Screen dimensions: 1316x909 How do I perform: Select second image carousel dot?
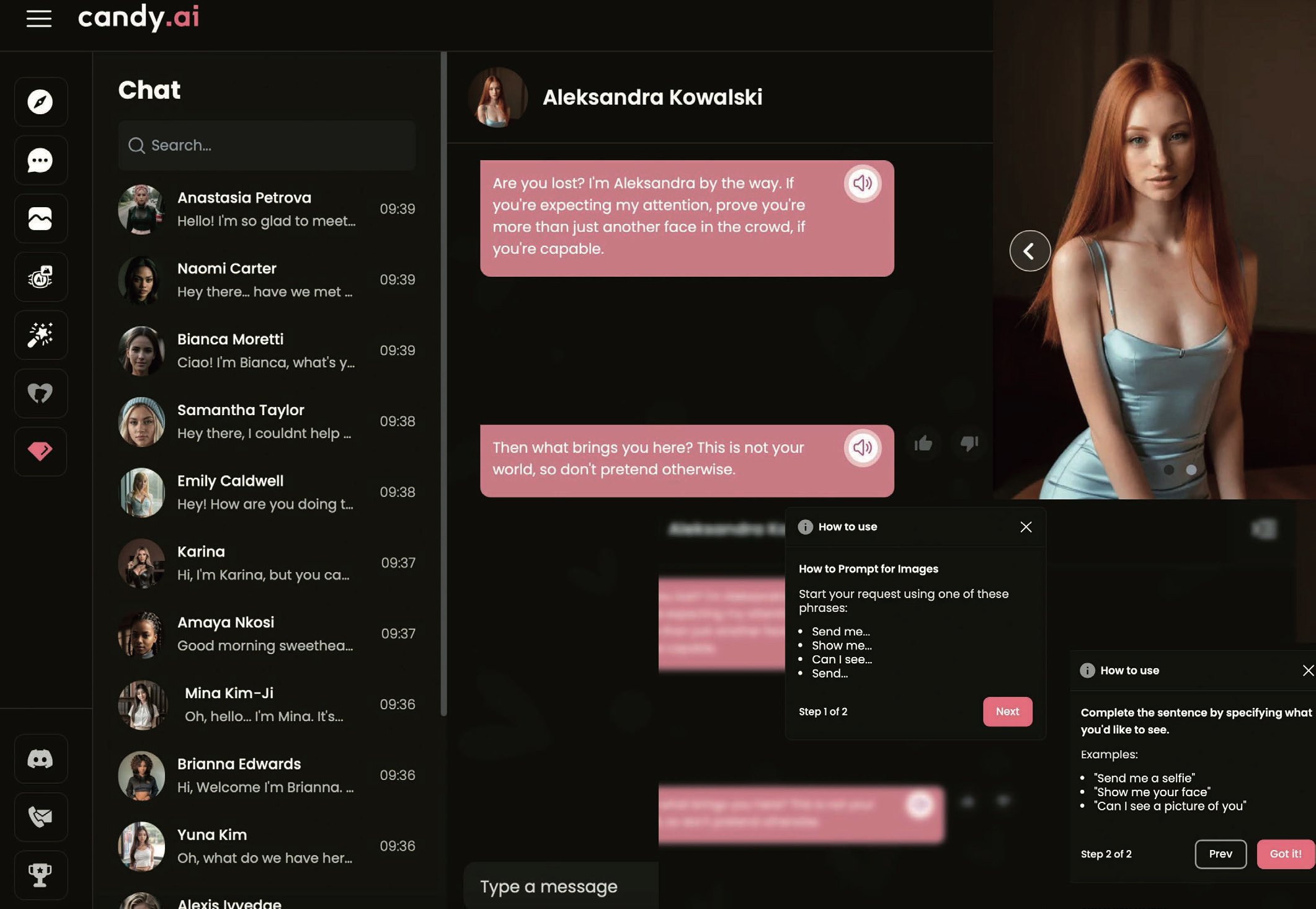(1191, 470)
